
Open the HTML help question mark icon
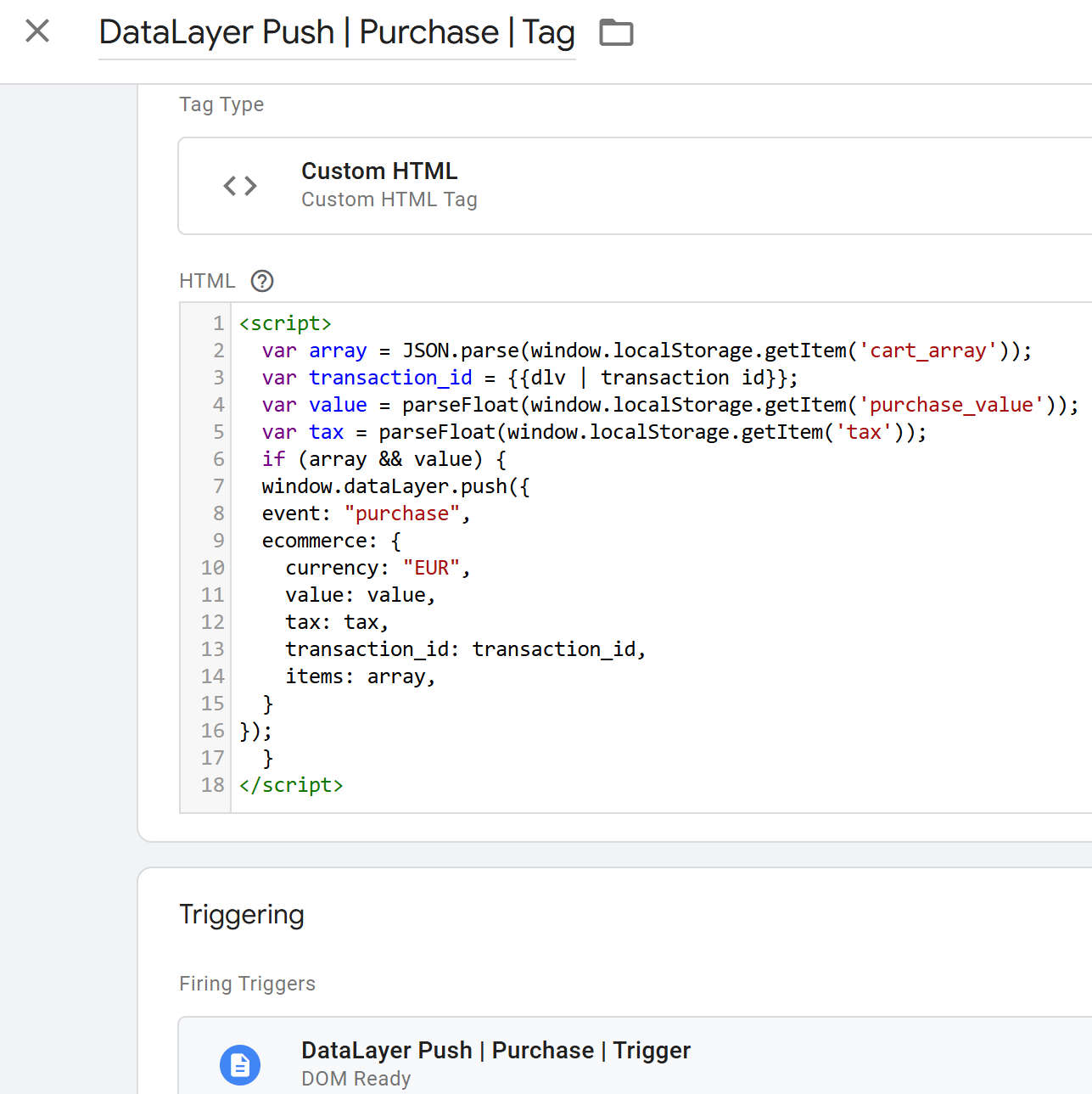(x=262, y=281)
